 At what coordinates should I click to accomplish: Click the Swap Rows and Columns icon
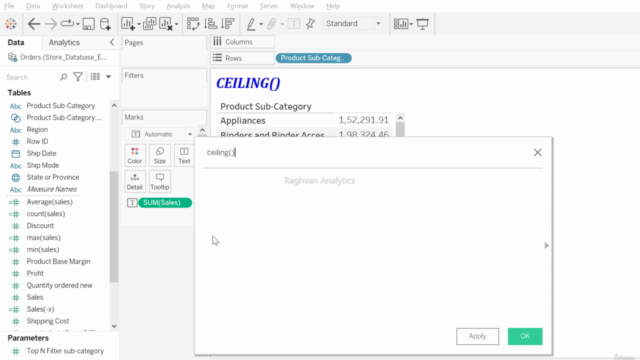193,24
